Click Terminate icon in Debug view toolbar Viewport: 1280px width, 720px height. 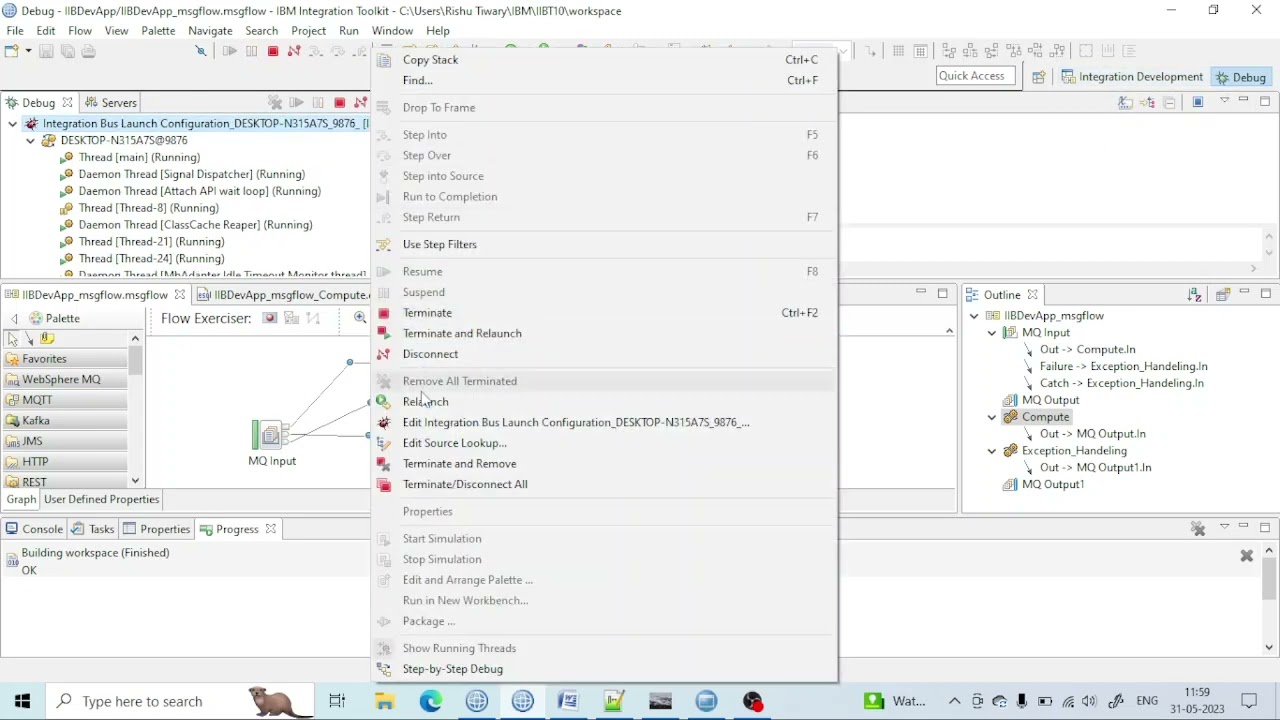(x=339, y=103)
